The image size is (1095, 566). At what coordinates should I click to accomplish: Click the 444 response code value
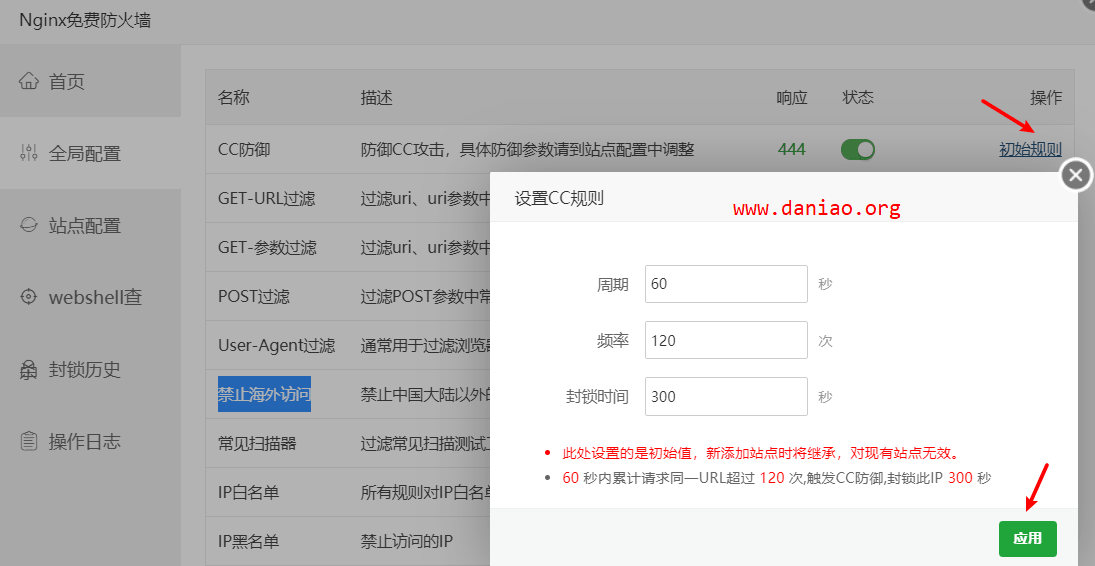coord(791,150)
